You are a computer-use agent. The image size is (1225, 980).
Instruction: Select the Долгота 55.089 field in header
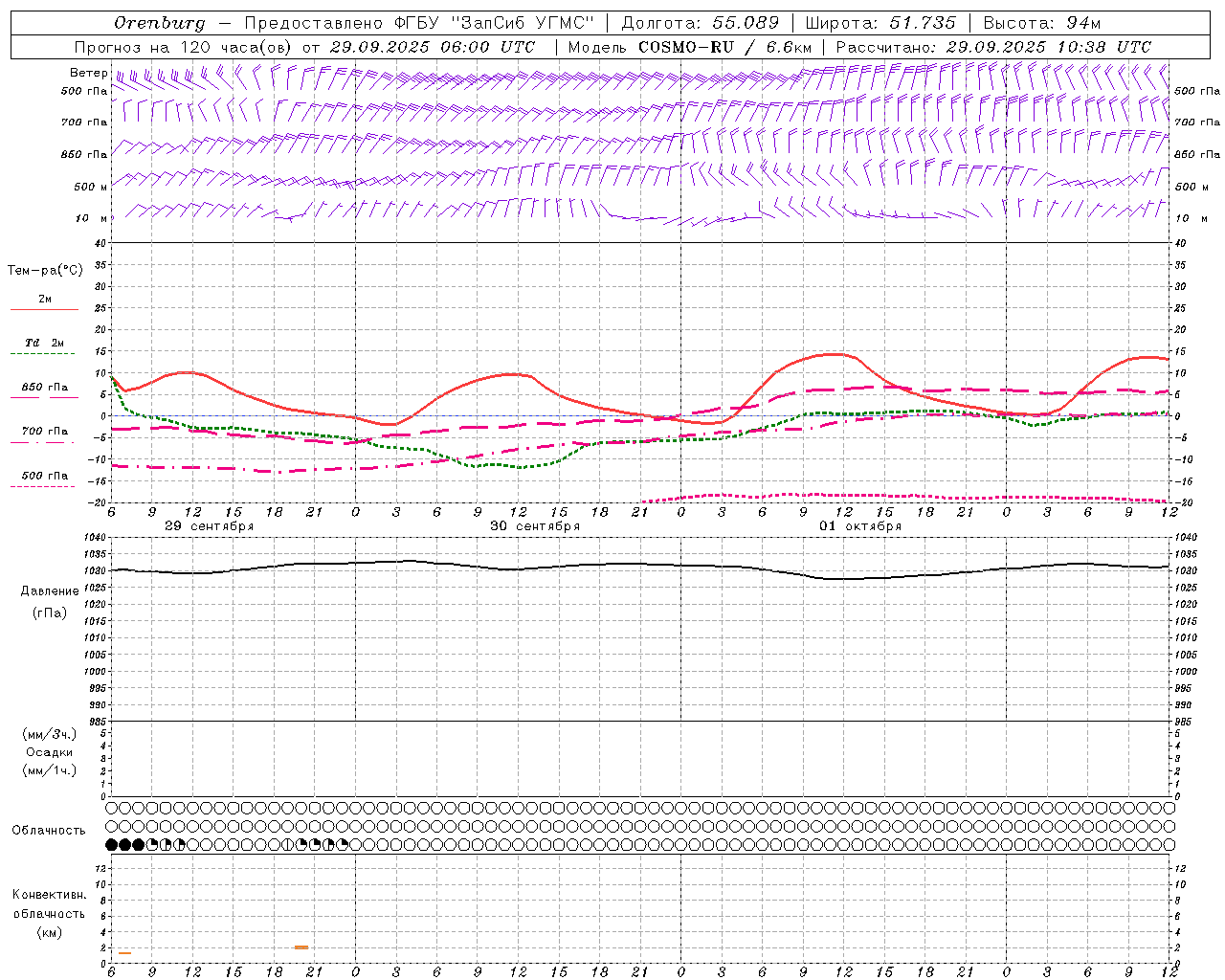coord(701,23)
